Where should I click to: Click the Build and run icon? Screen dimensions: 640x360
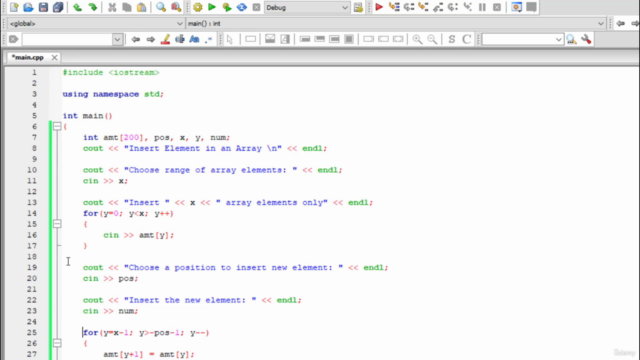click(x=227, y=7)
